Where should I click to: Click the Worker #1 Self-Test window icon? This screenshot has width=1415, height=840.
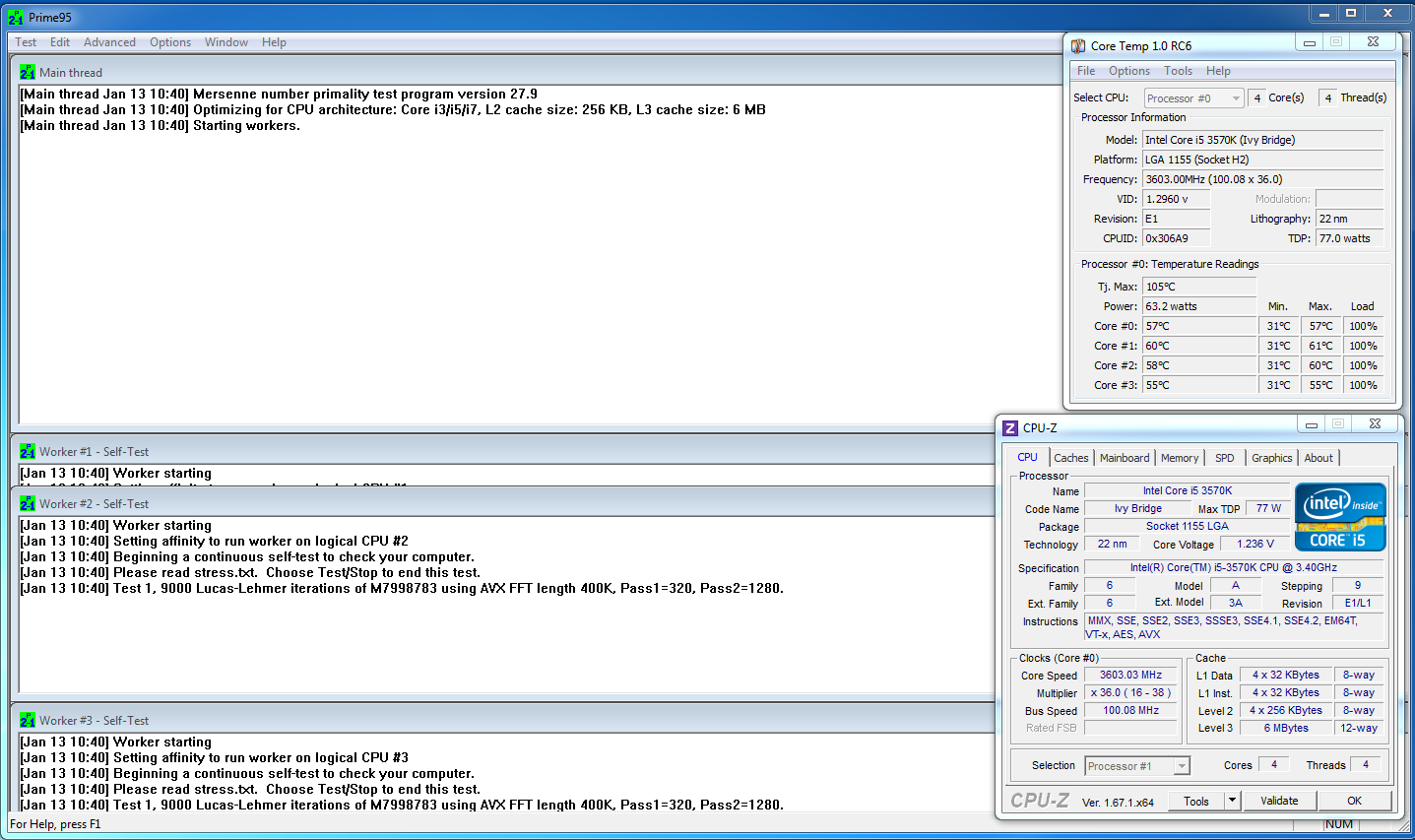[x=28, y=451]
